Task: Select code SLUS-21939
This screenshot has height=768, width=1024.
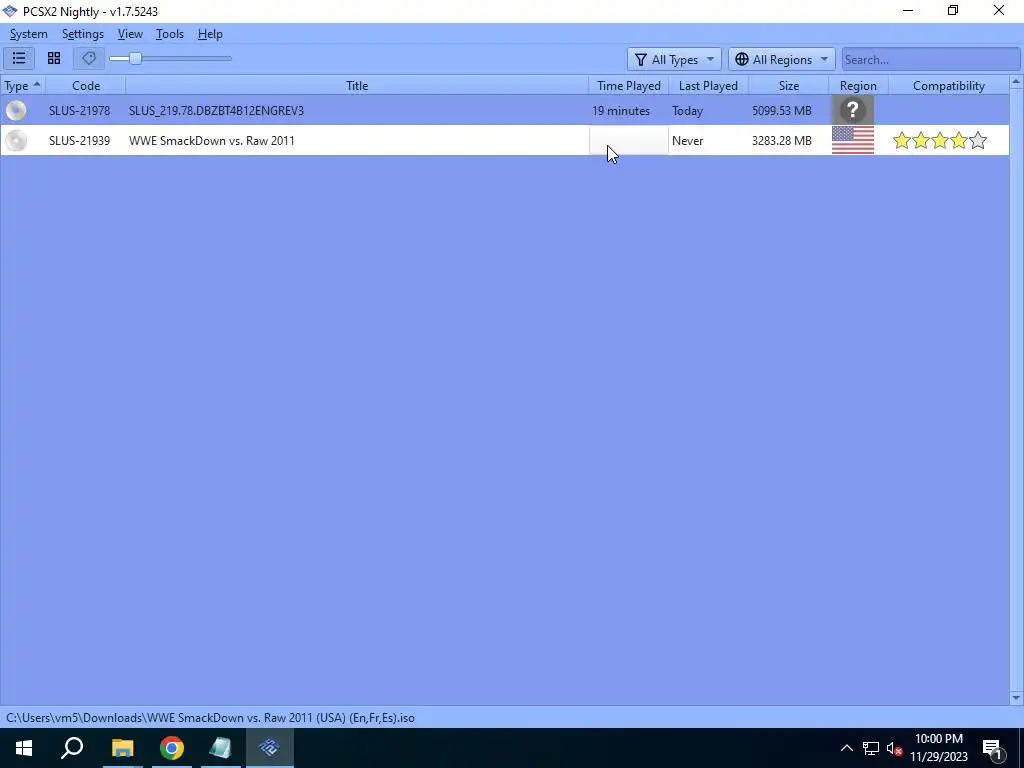Action: (x=79, y=140)
